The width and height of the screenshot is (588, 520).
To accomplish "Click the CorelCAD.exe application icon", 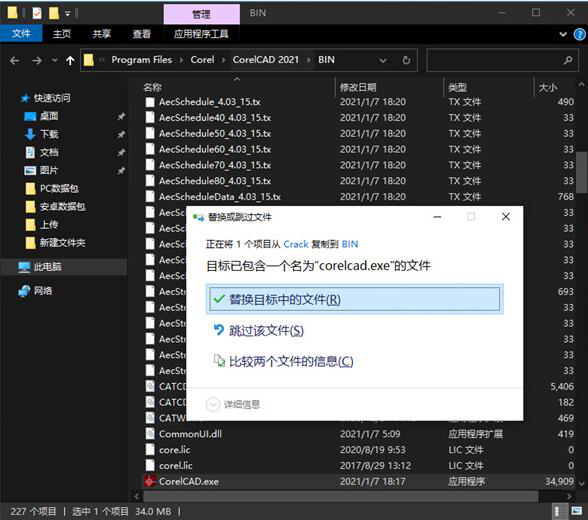I will pyautogui.click(x=150, y=481).
